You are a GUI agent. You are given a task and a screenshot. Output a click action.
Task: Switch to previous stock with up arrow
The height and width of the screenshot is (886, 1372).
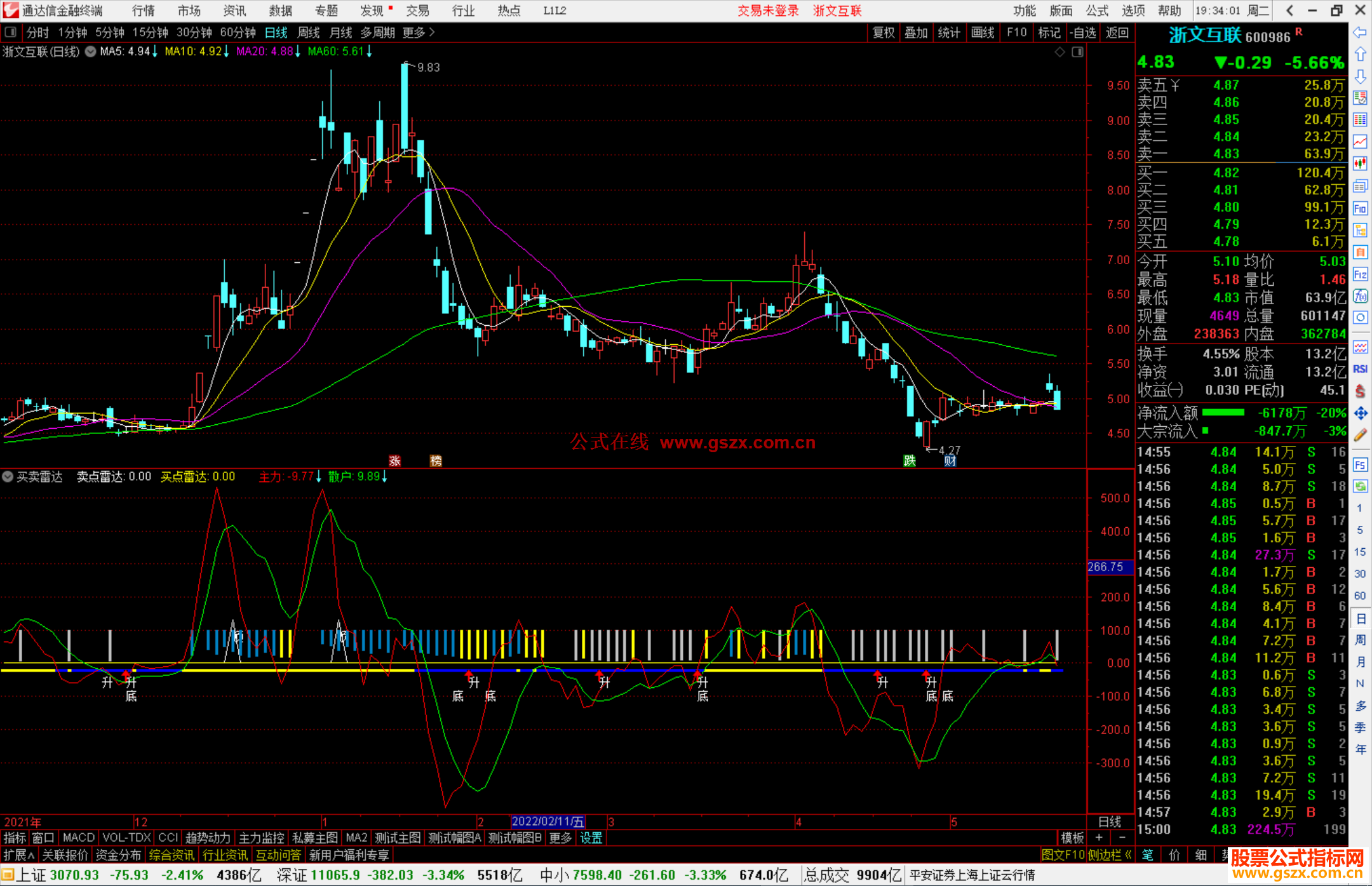[x=1360, y=54]
